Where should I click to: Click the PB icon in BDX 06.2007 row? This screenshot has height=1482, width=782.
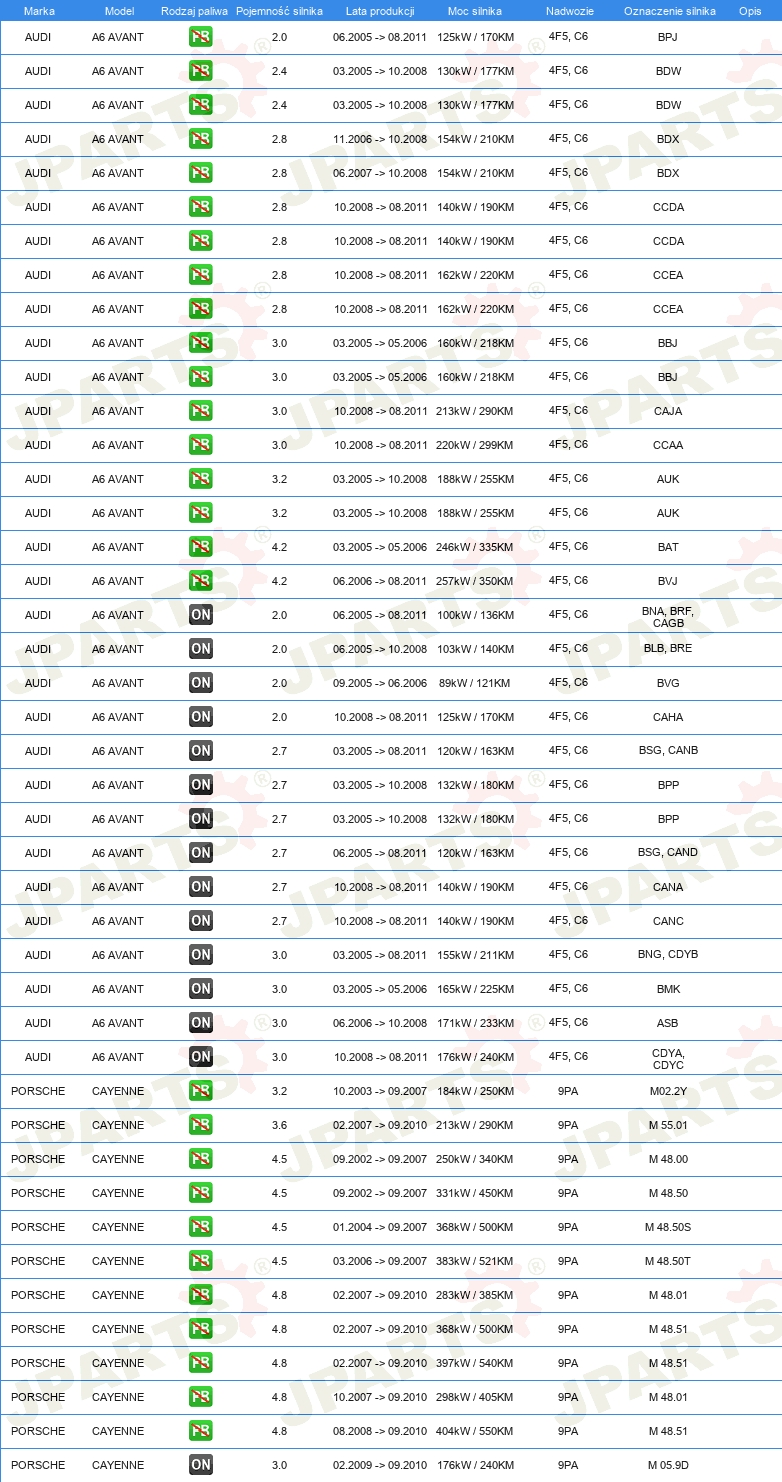click(201, 173)
